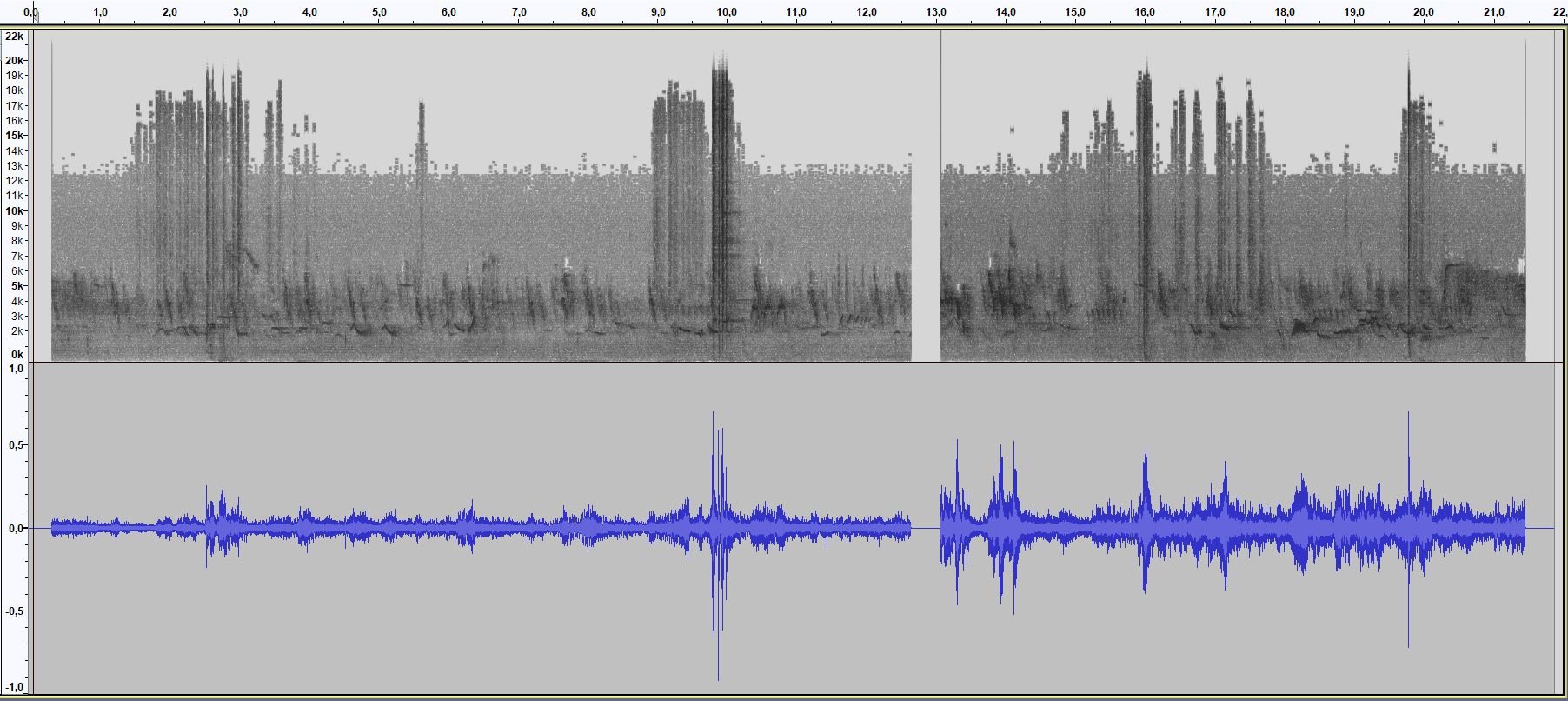Click the 15k label on the frequency scale
Viewport: 1568px width, 701px height.
click(x=15, y=136)
